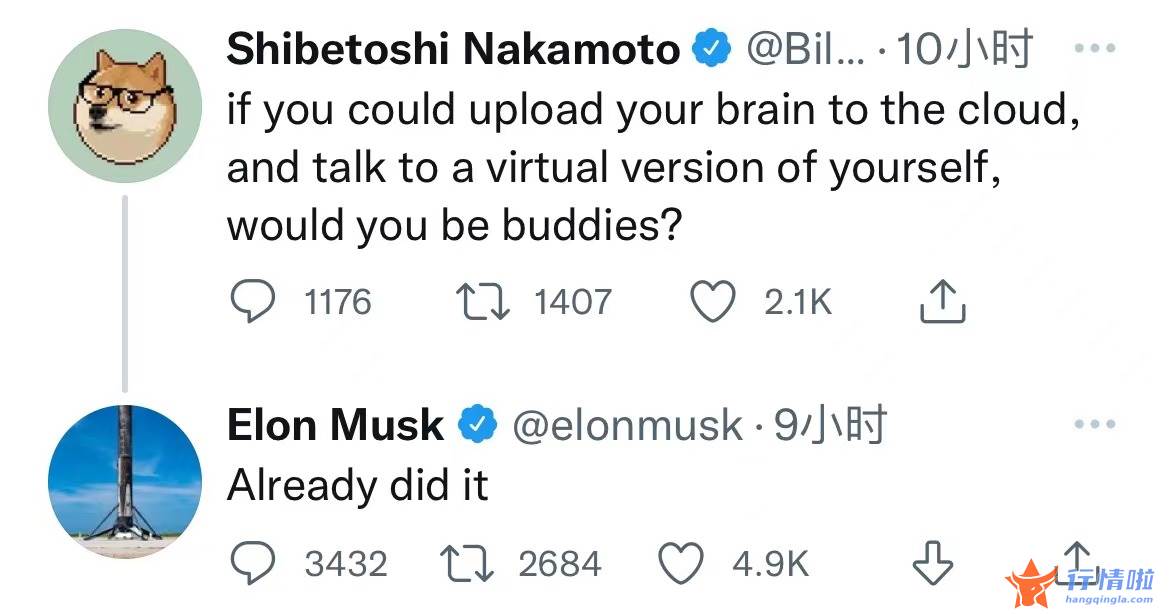Share Shibetoshi Nakamoto's tweet
1170x614 pixels.
point(942,301)
